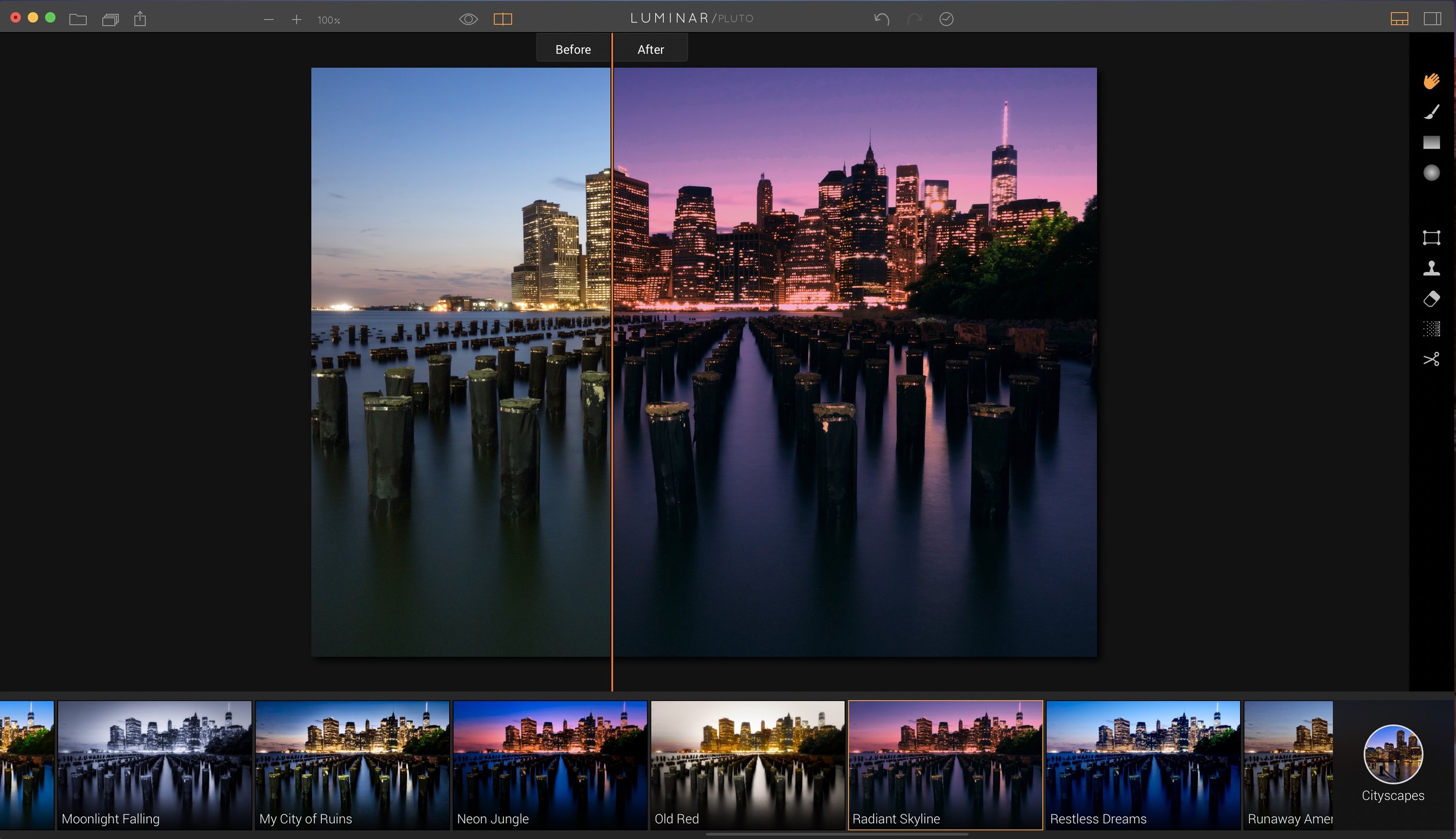Toggle the quick preview eye icon
This screenshot has width=1456, height=839.
[468, 19]
